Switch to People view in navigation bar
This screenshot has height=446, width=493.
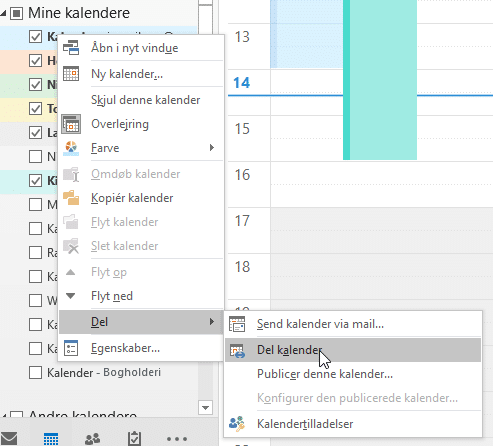92,439
